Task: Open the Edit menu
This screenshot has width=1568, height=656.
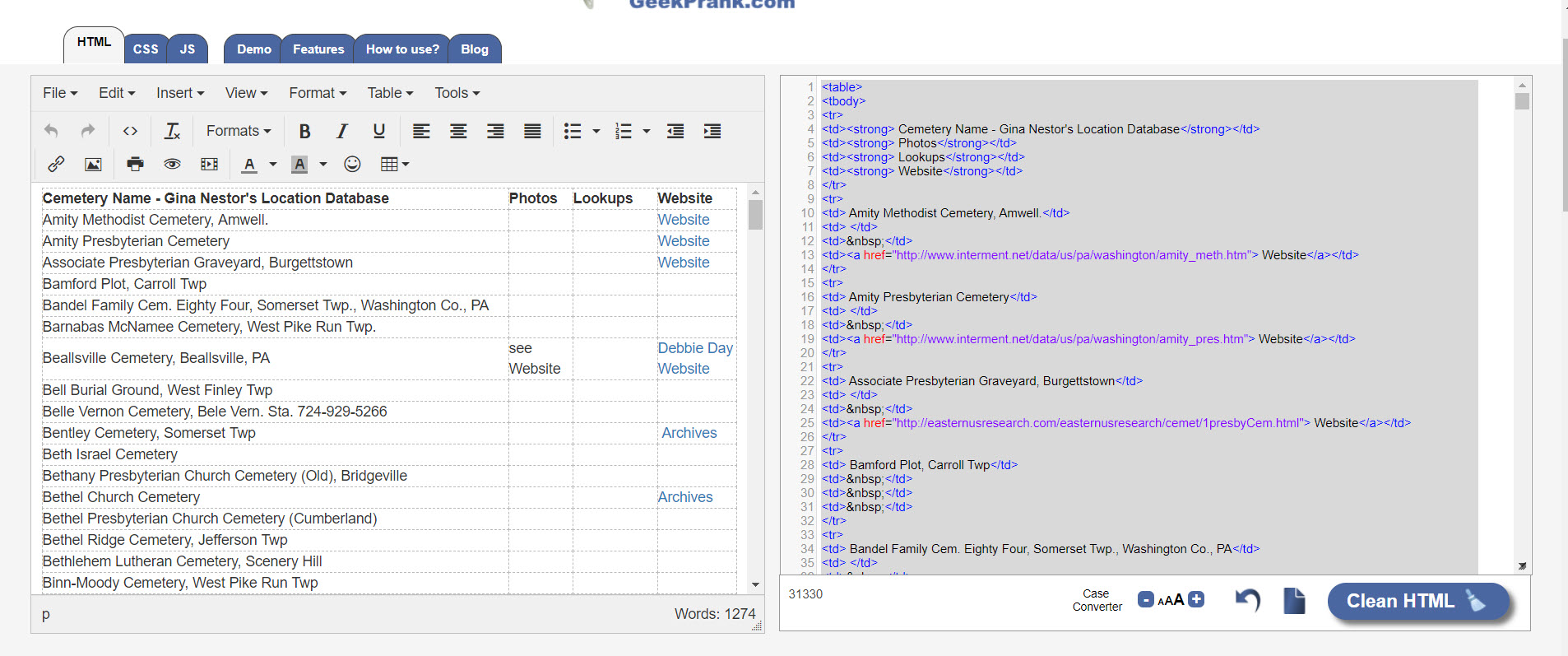Action: [117, 93]
